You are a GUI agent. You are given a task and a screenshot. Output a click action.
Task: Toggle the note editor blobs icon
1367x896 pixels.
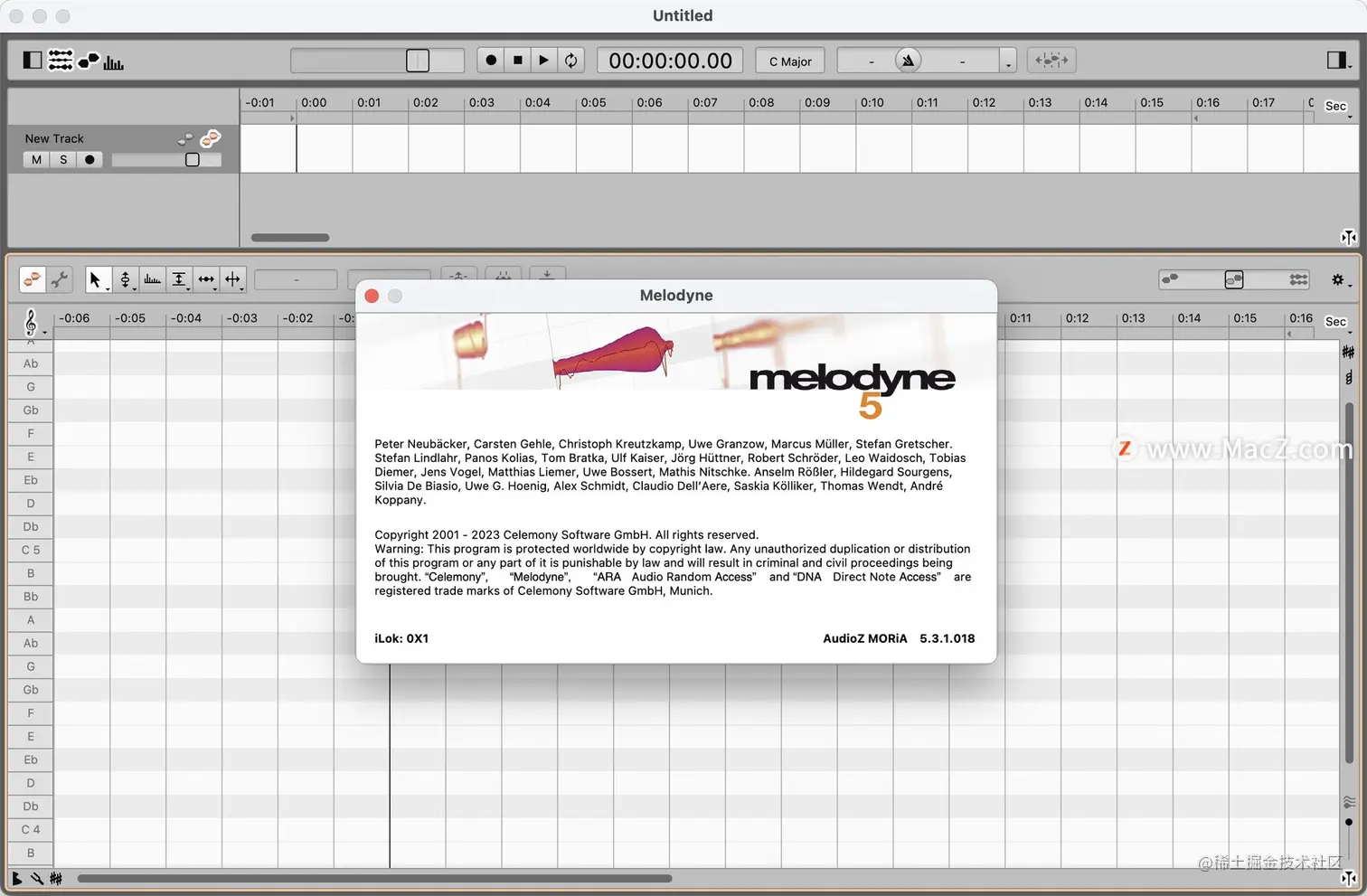88,61
